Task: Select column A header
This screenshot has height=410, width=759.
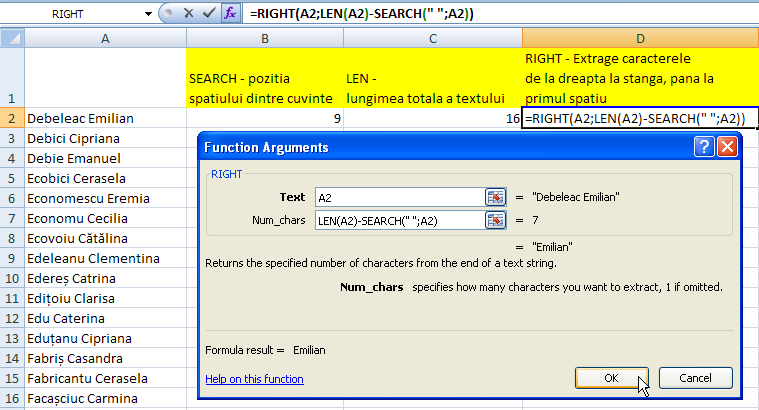Action: tap(105, 39)
